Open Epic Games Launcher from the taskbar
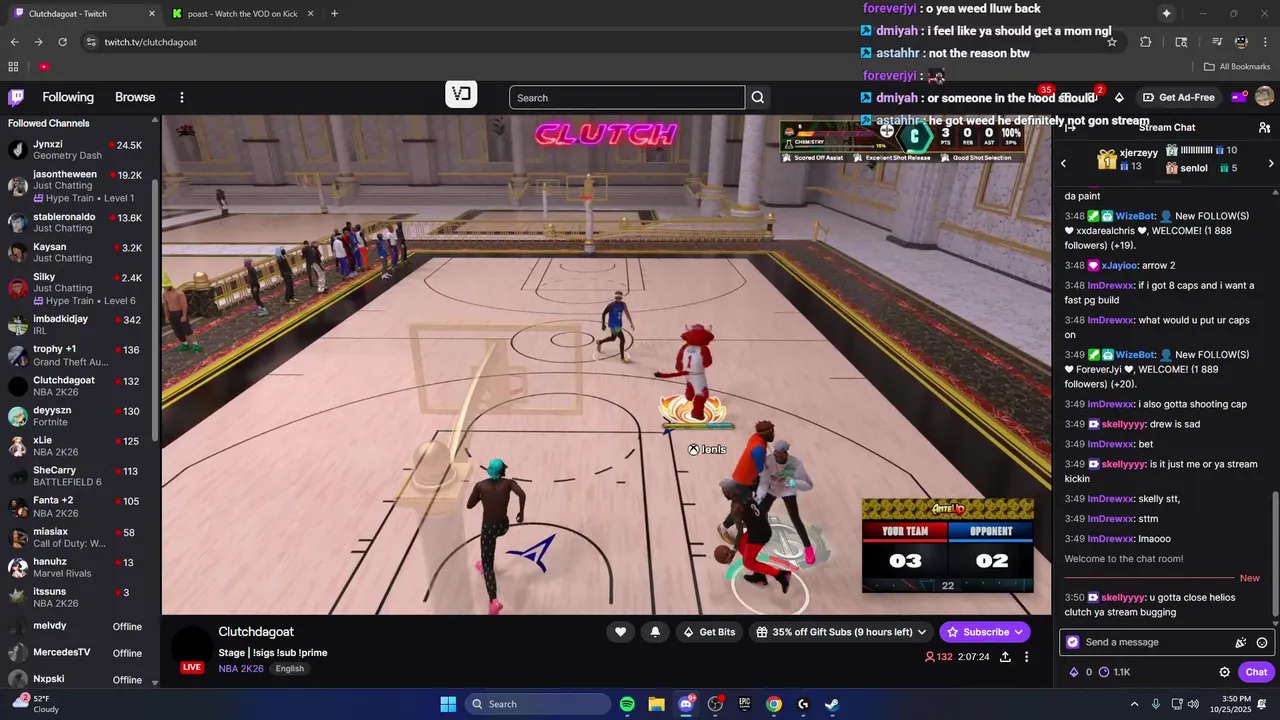The height and width of the screenshot is (720, 1280). 744,704
